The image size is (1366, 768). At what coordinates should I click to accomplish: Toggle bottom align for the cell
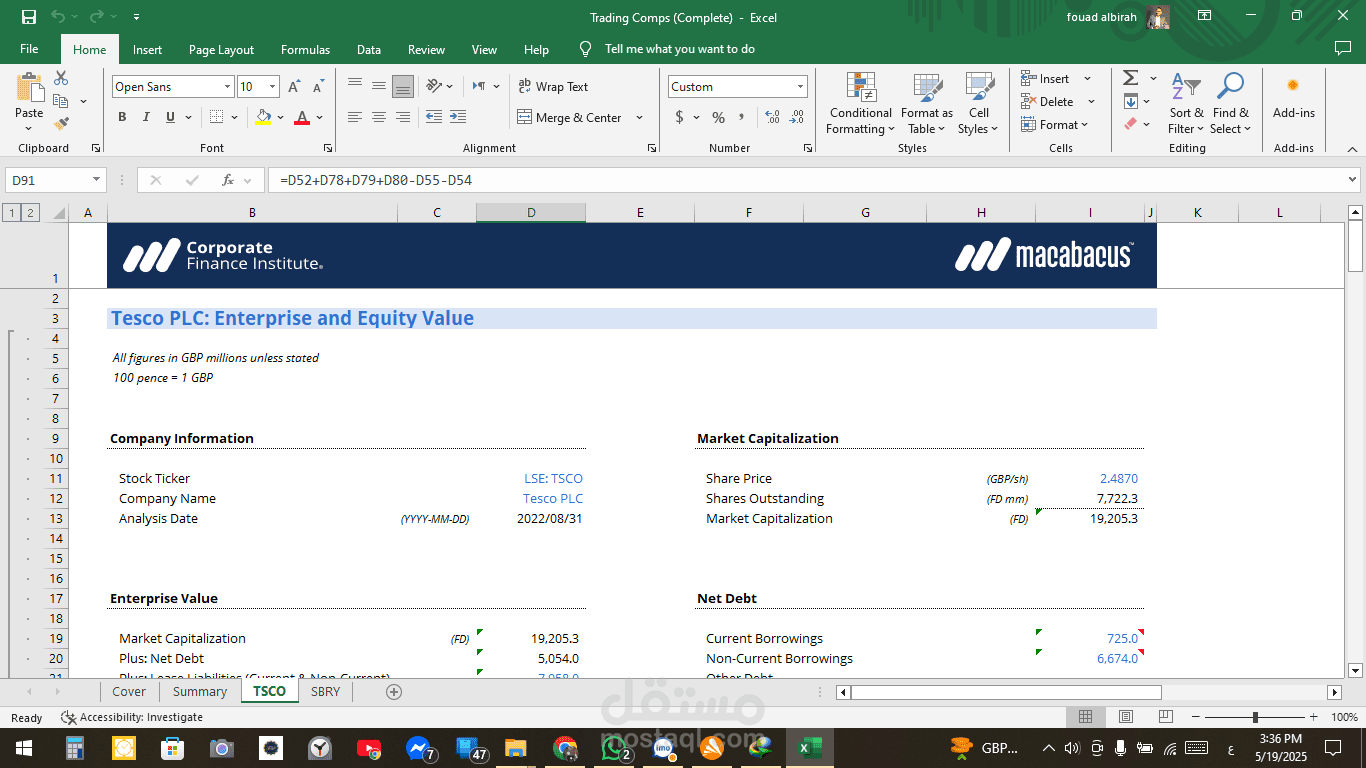click(x=402, y=87)
